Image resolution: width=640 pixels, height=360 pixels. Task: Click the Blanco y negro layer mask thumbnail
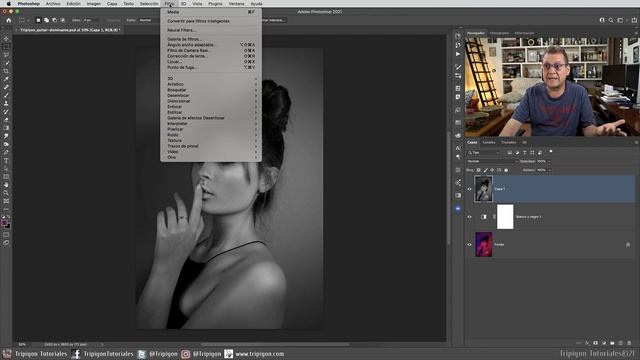[x=505, y=217]
